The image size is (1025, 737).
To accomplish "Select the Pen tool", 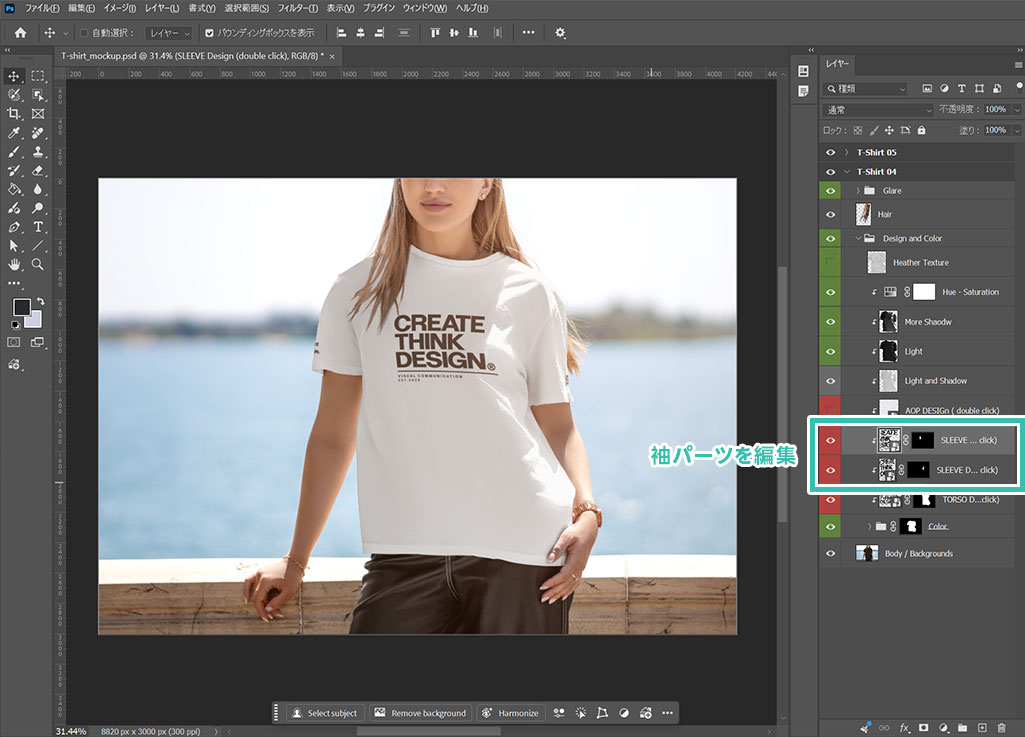I will pyautogui.click(x=14, y=227).
